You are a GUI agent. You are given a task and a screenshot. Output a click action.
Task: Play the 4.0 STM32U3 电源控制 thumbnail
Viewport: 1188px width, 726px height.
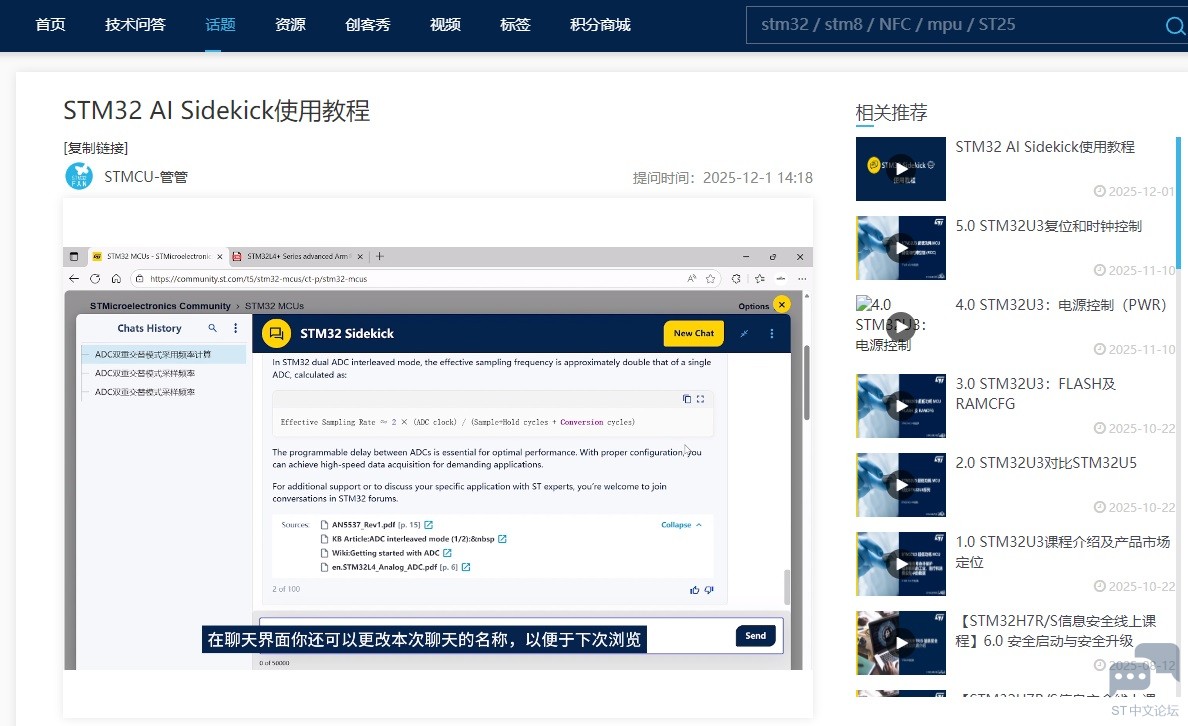[900, 327]
